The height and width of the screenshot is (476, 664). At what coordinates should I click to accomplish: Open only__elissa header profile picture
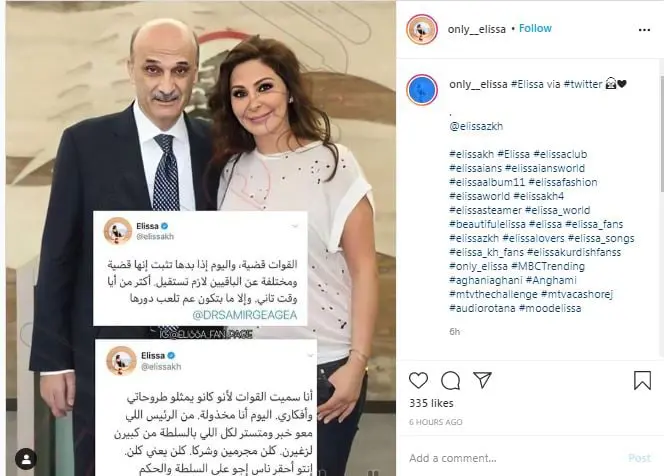tap(422, 29)
